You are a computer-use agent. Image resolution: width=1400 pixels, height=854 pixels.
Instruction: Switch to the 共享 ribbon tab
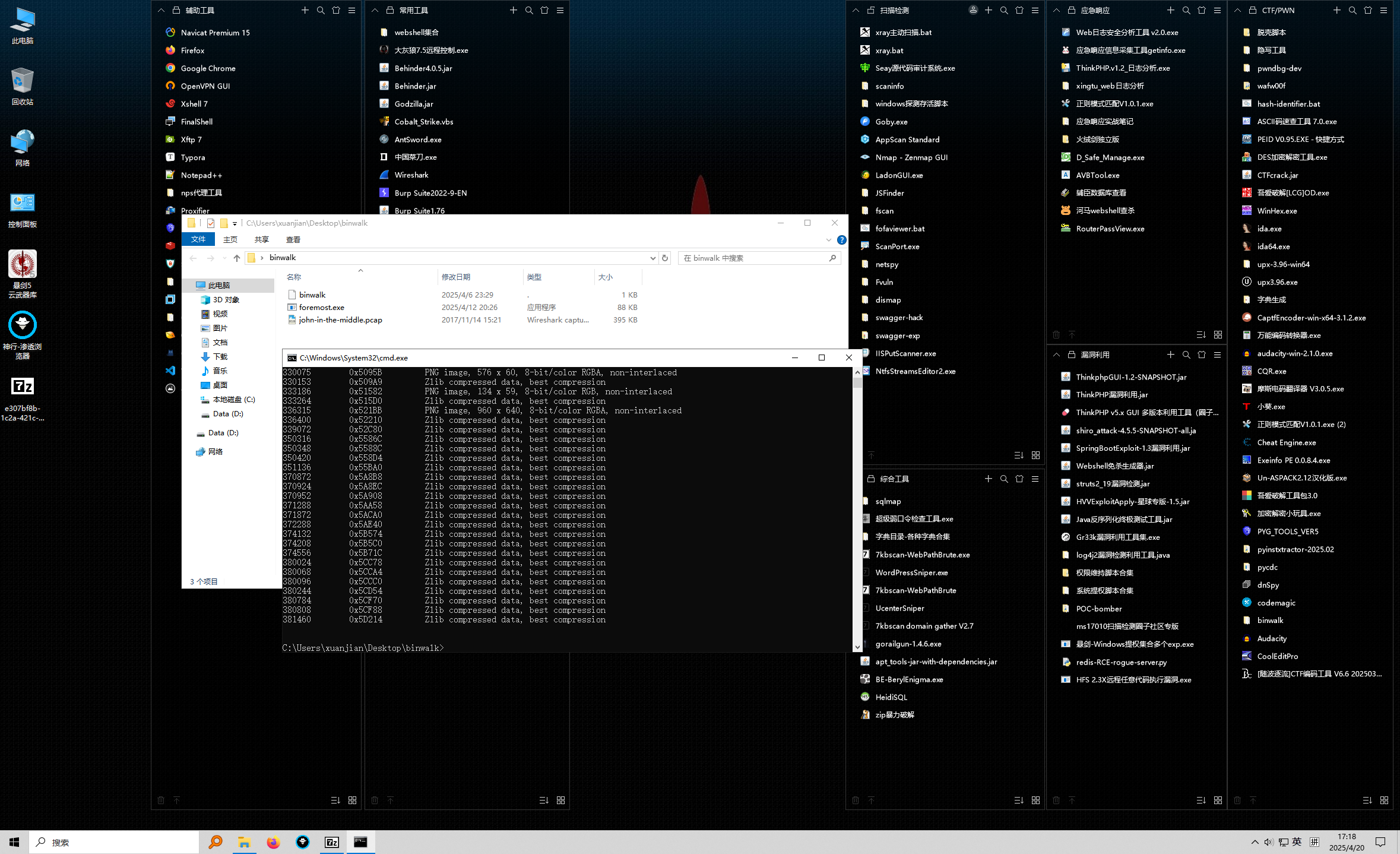261,240
